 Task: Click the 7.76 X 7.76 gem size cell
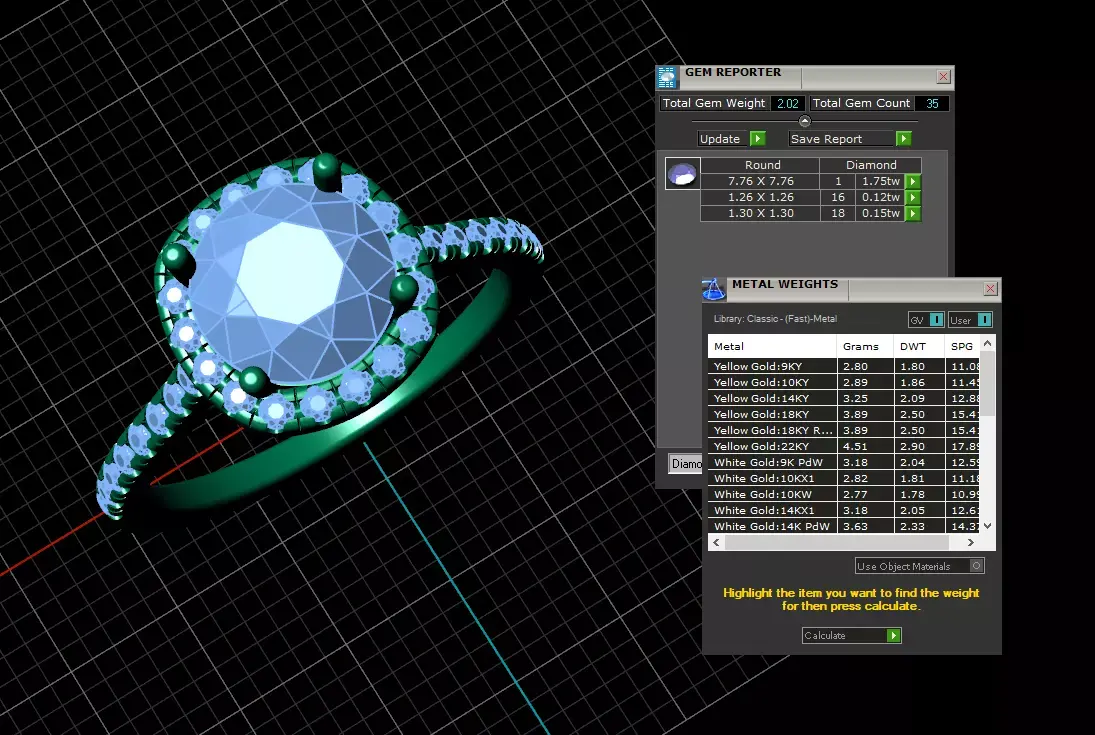pyautogui.click(x=760, y=182)
